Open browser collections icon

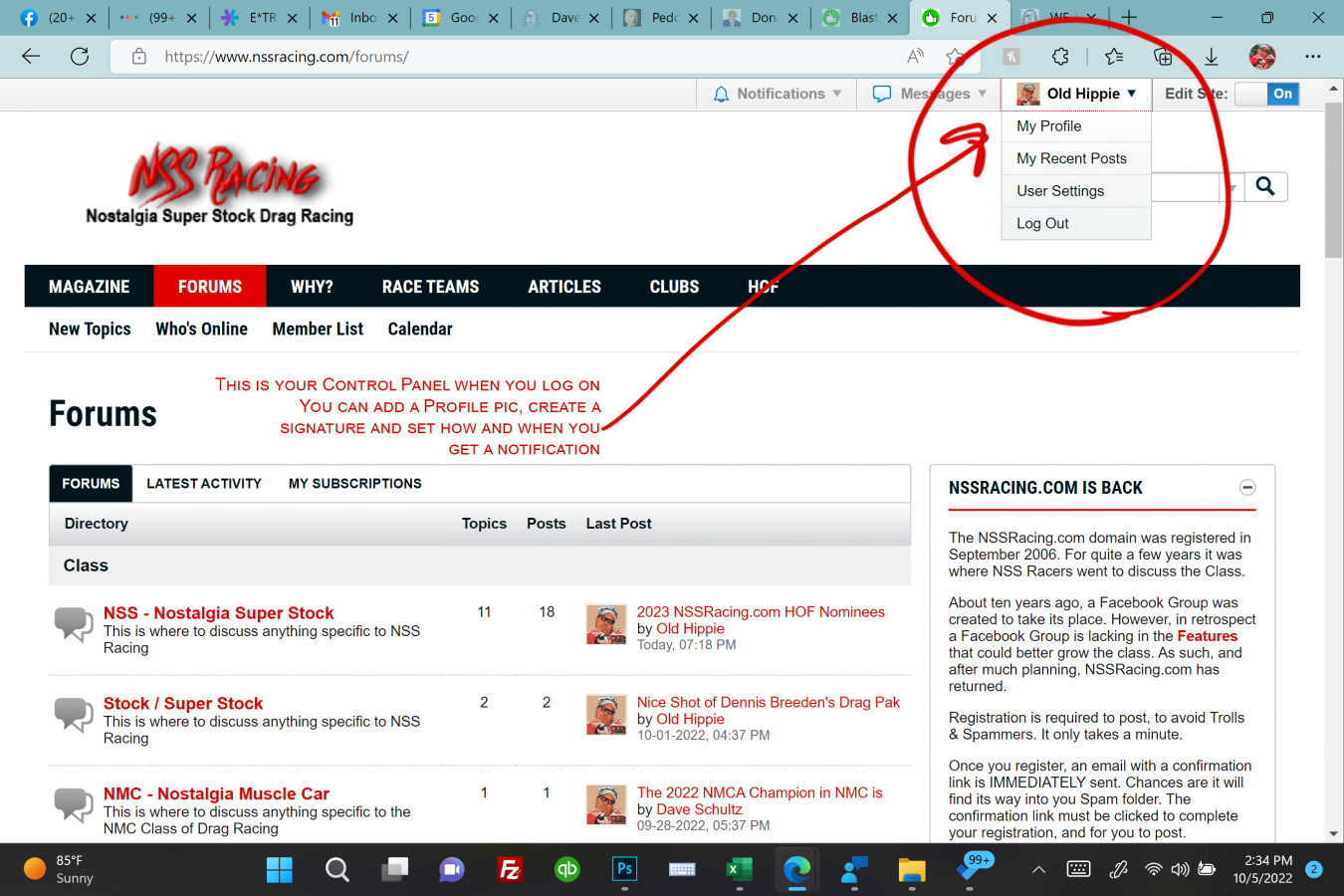tap(1163, 57)
